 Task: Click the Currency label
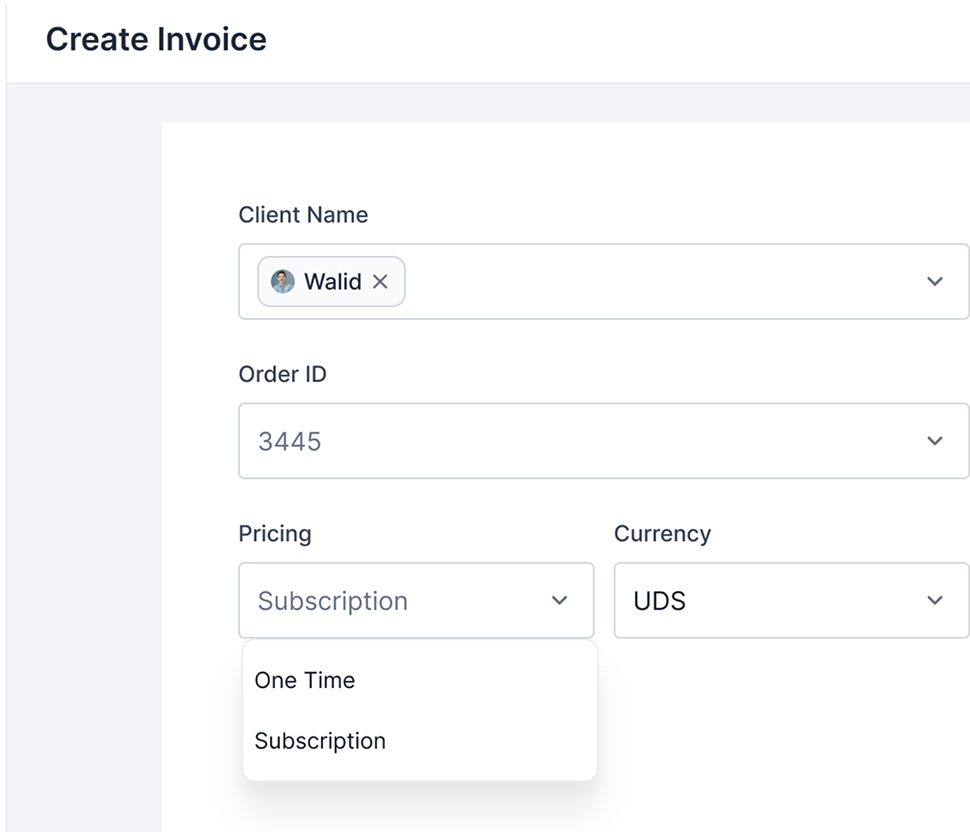pyautogui.click(x=663, y=534)
